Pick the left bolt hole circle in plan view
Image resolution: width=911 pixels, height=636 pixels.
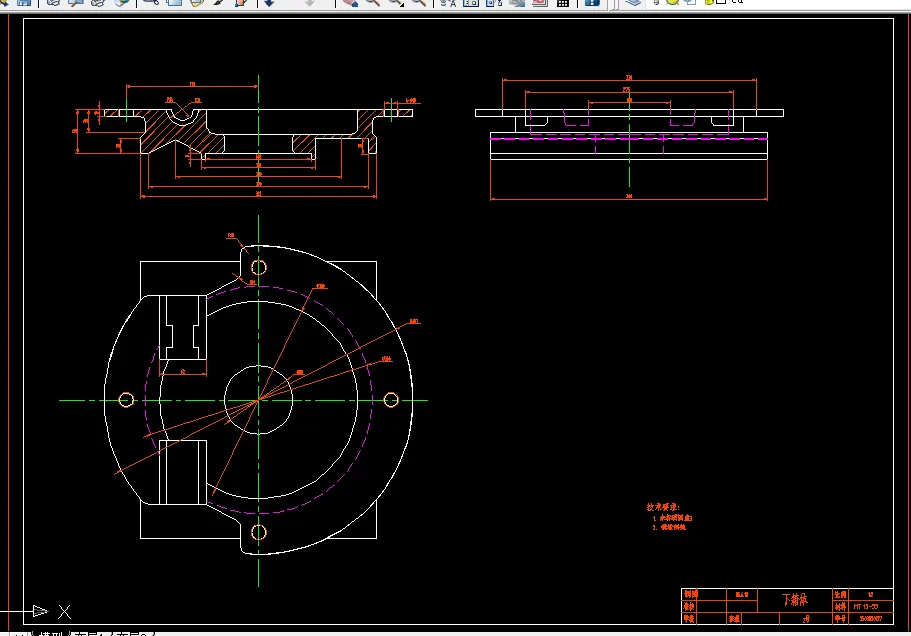(126, 400)
